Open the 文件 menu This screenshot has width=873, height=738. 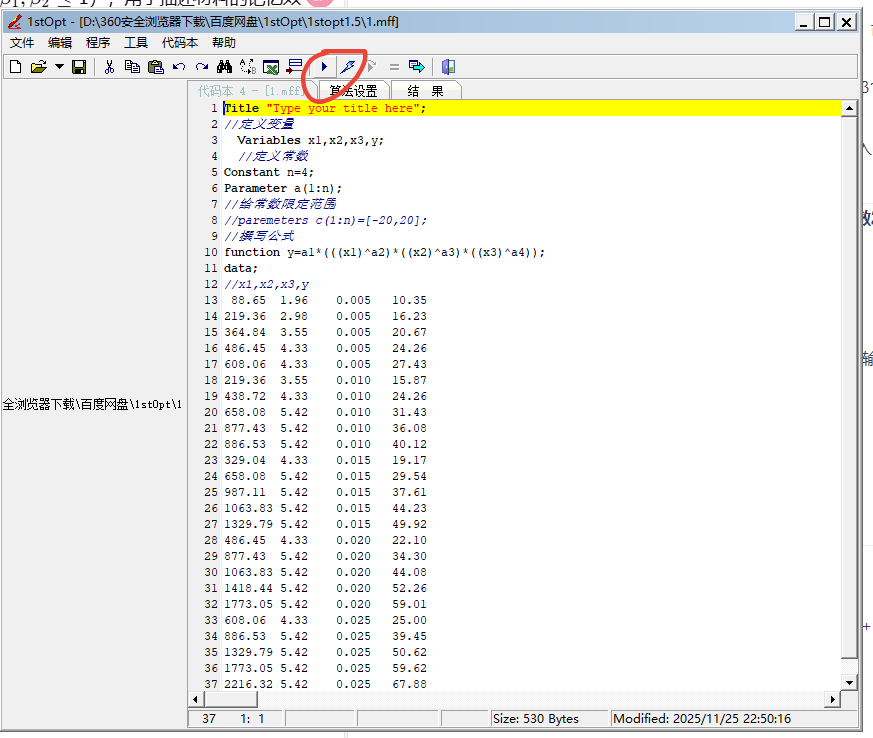point(22,43)
